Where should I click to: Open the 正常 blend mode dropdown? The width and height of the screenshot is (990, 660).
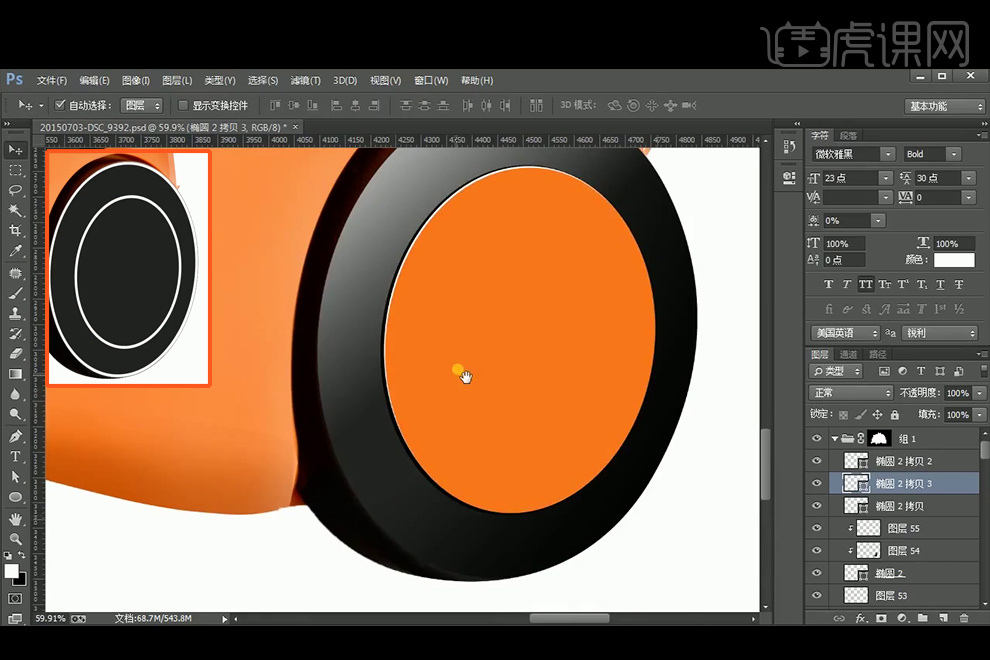coord(851,393)
